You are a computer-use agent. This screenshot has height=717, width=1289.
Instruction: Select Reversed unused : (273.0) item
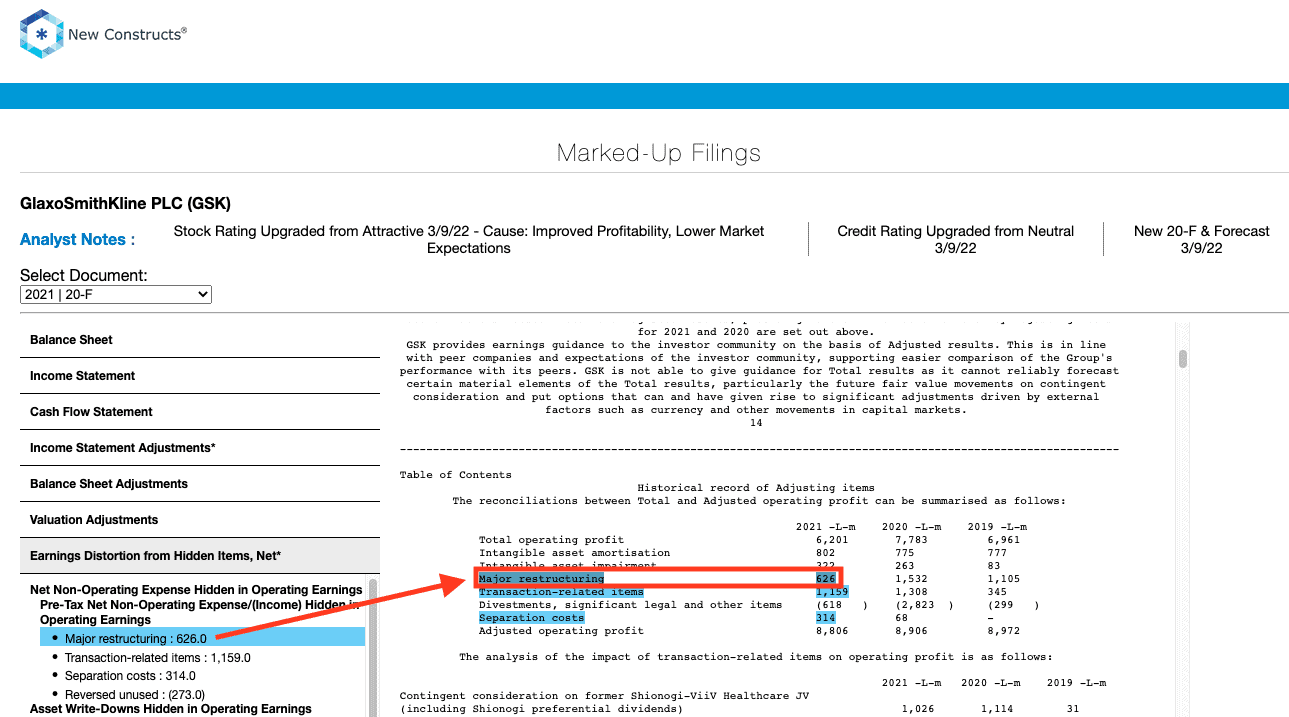(135, 695)
